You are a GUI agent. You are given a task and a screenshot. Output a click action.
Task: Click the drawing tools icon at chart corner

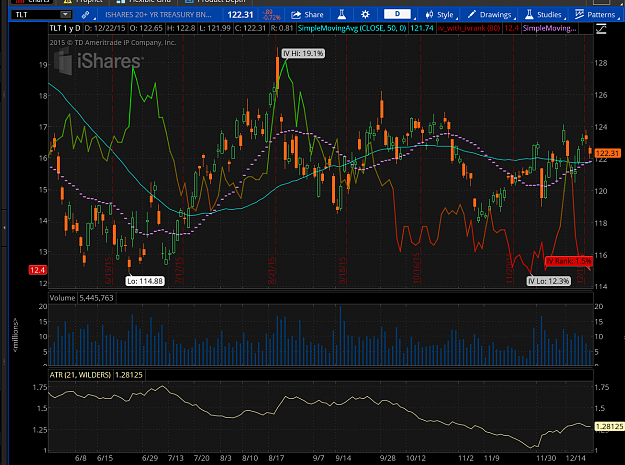pyautogui.click(x=601, y=29)
